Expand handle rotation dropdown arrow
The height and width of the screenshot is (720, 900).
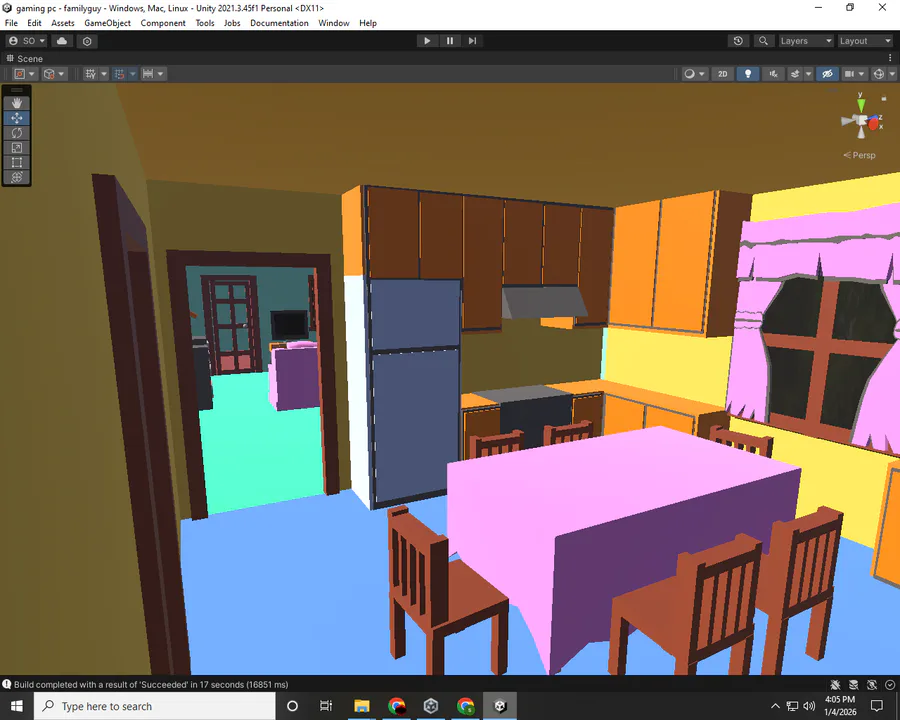coord(61,73)
